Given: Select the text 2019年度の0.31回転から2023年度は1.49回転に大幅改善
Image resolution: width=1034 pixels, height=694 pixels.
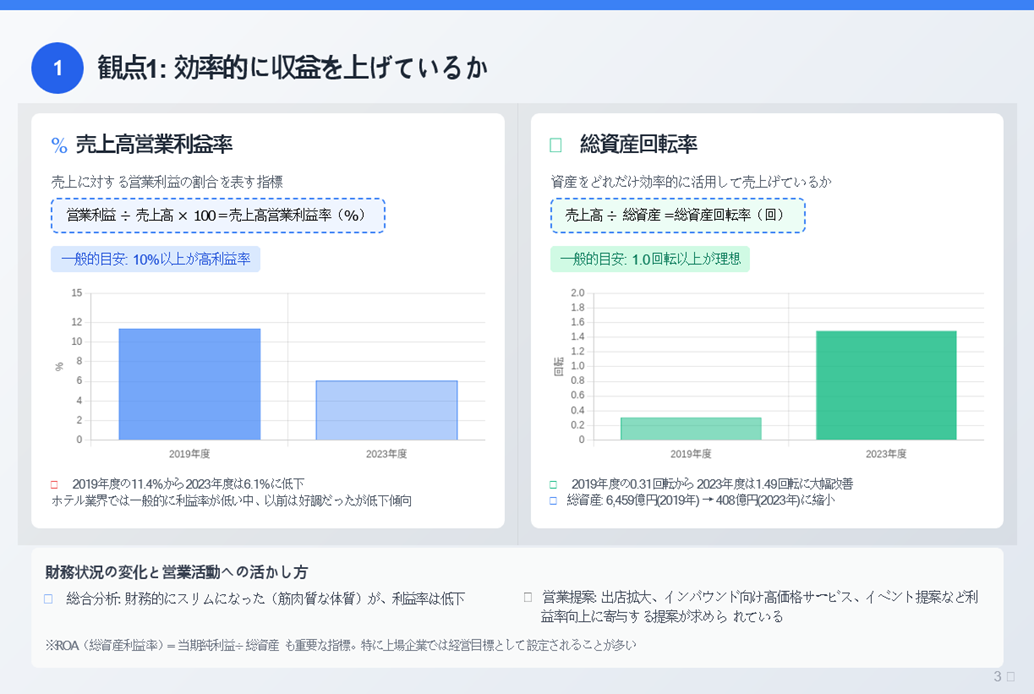Looking at the screenshot, I should click(x=712, y=484).
